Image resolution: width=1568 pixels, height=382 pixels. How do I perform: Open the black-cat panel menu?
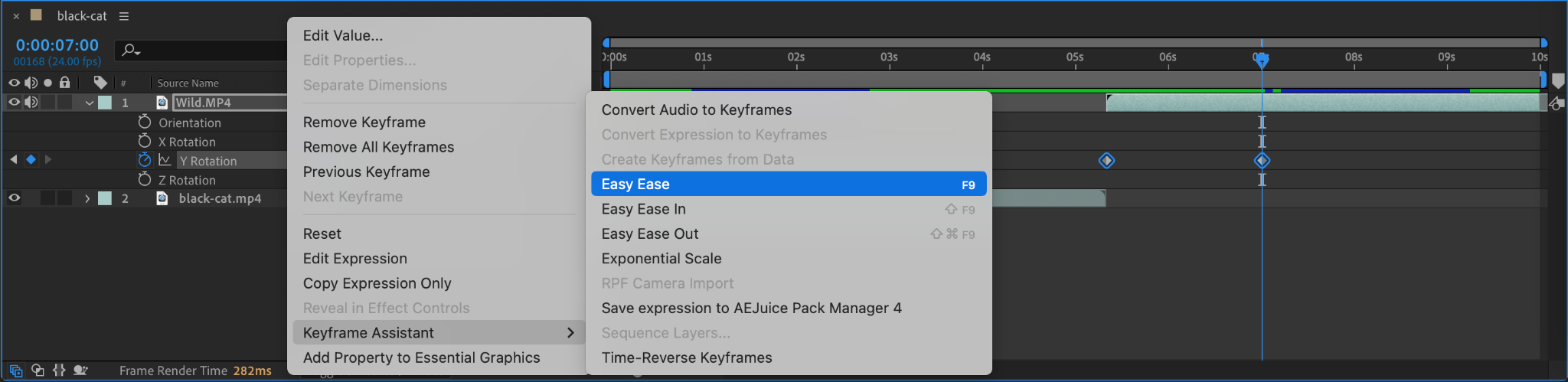124,16
